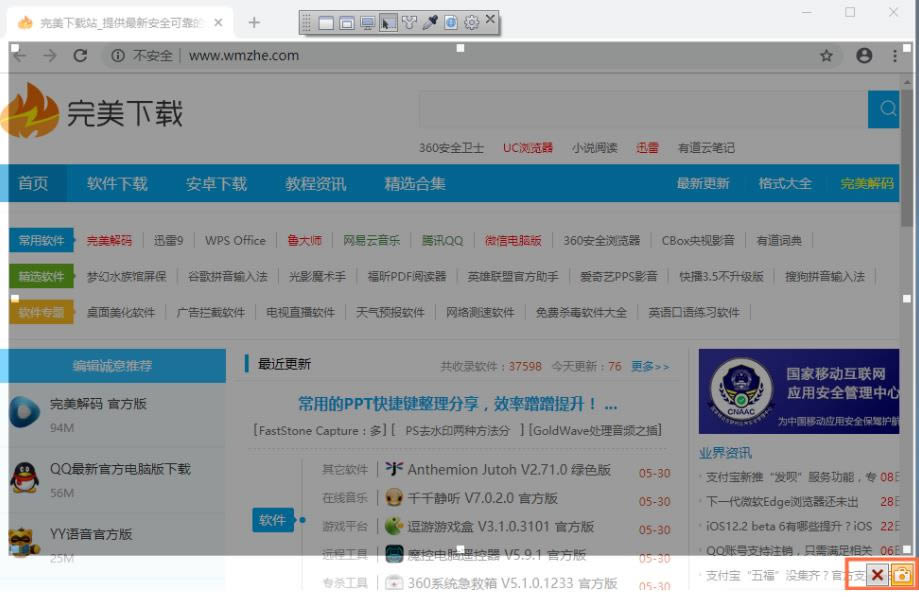Click the 国家移动互联网应用安全管理中心 banner
The width and height of the screenshot is (919, 597).
[x=799, y=391]
